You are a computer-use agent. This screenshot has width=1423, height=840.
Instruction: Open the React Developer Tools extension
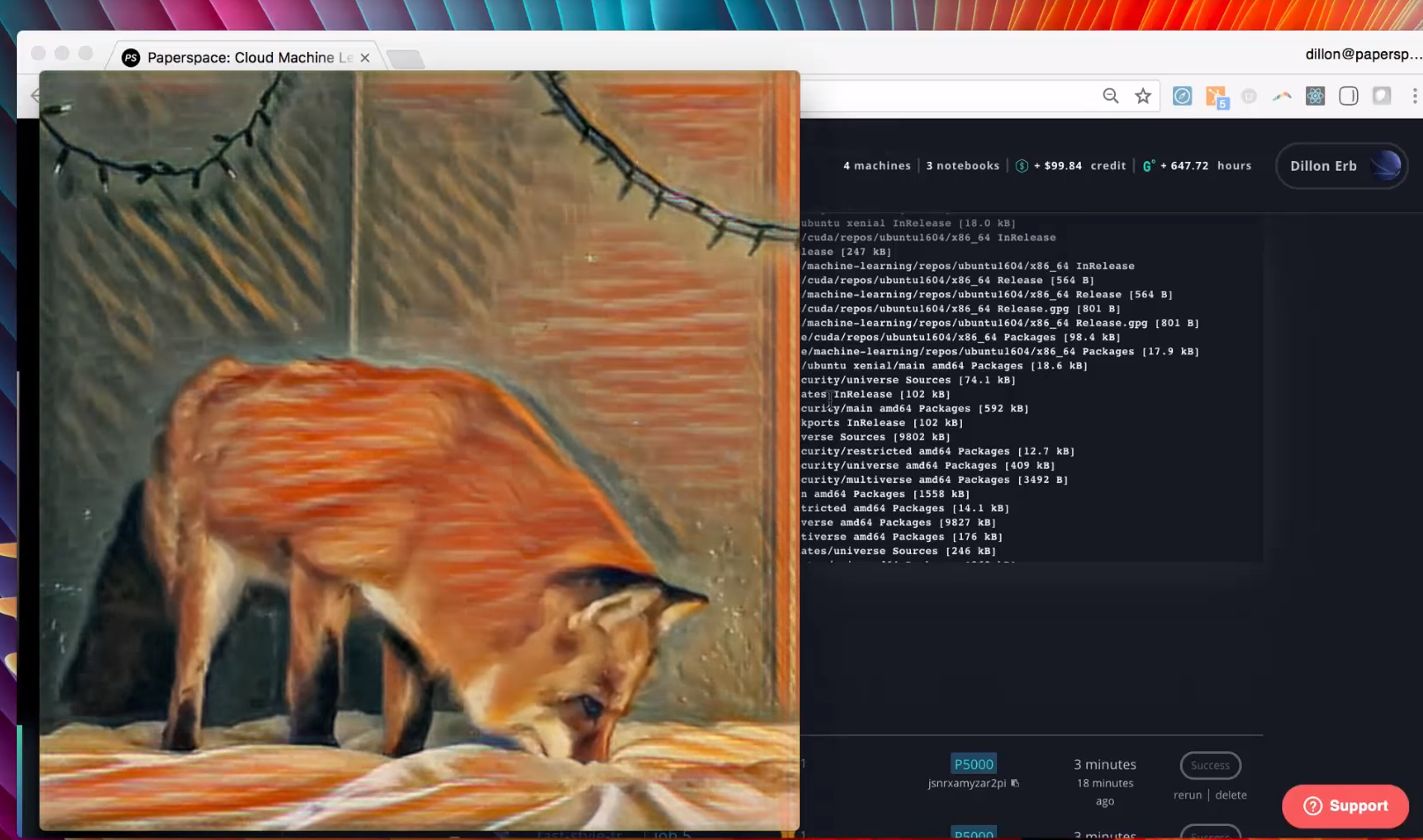pos(1316,96)
